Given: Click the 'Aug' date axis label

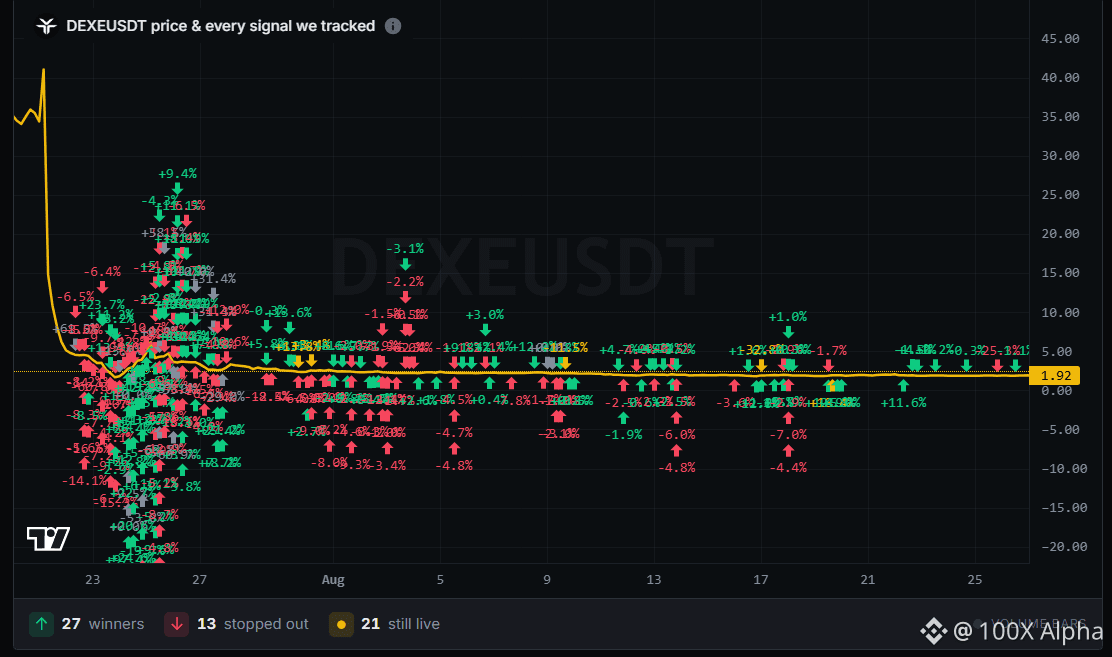Looking at the screenshot, I should [x=333, y=580].
